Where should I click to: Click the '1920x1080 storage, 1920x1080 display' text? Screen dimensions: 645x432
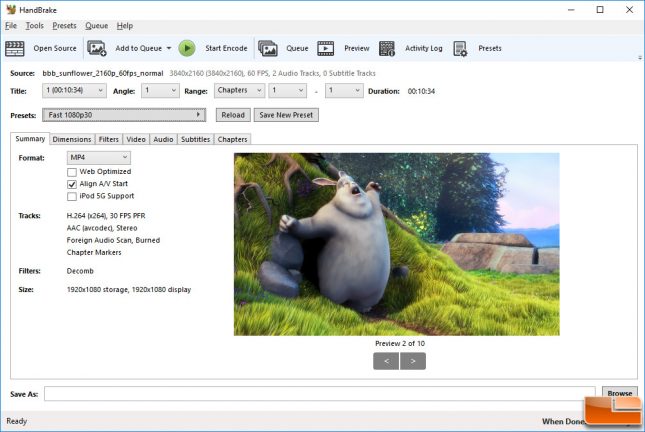tap(129, 290)
